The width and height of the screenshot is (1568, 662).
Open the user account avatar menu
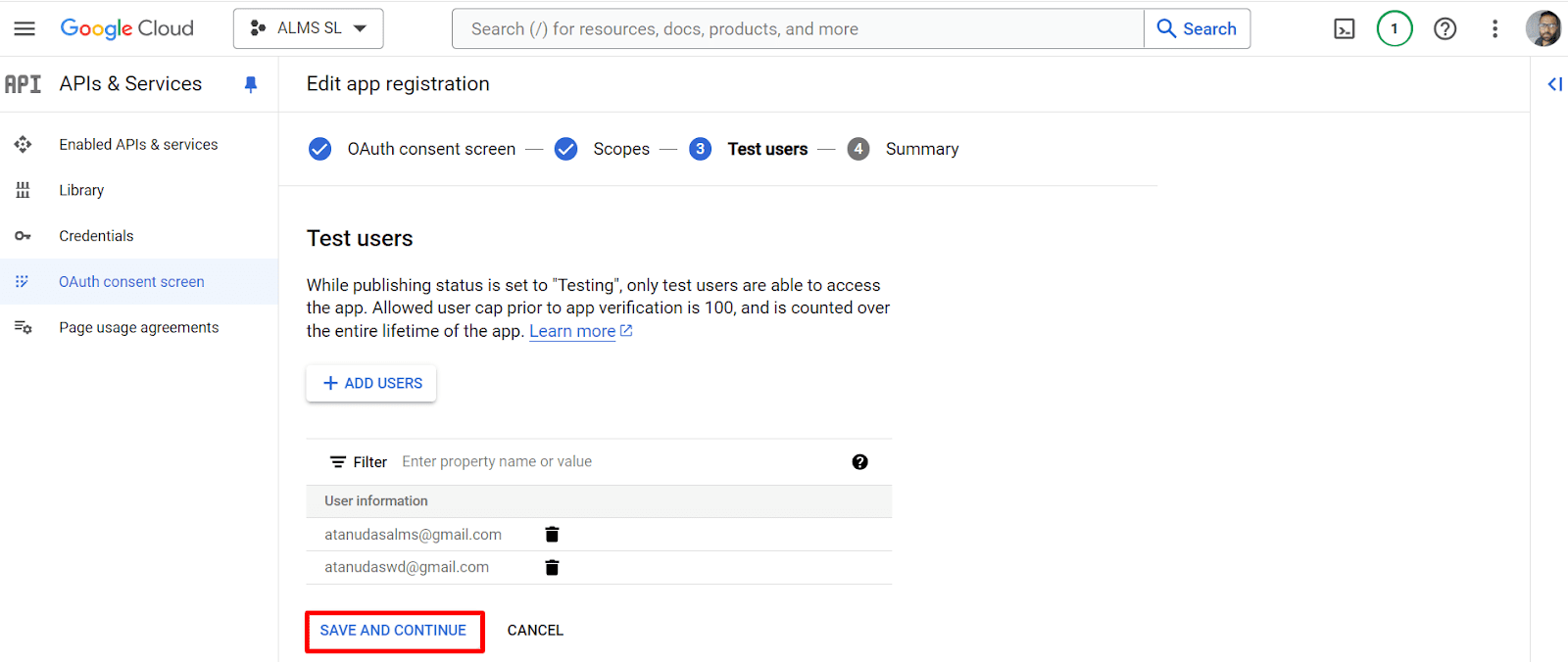coord(1543,29)
